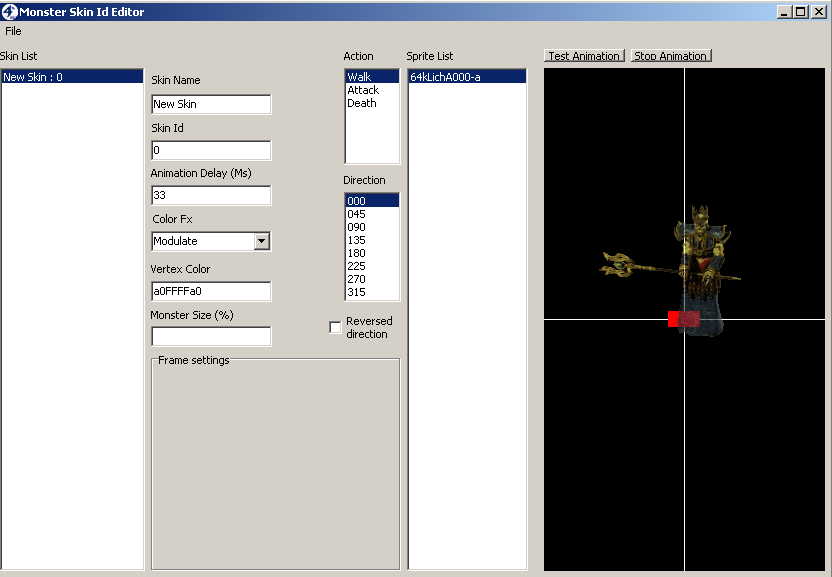This screenshot has width=832, height=577.
Task: Select direction 045
Action: 372,214
